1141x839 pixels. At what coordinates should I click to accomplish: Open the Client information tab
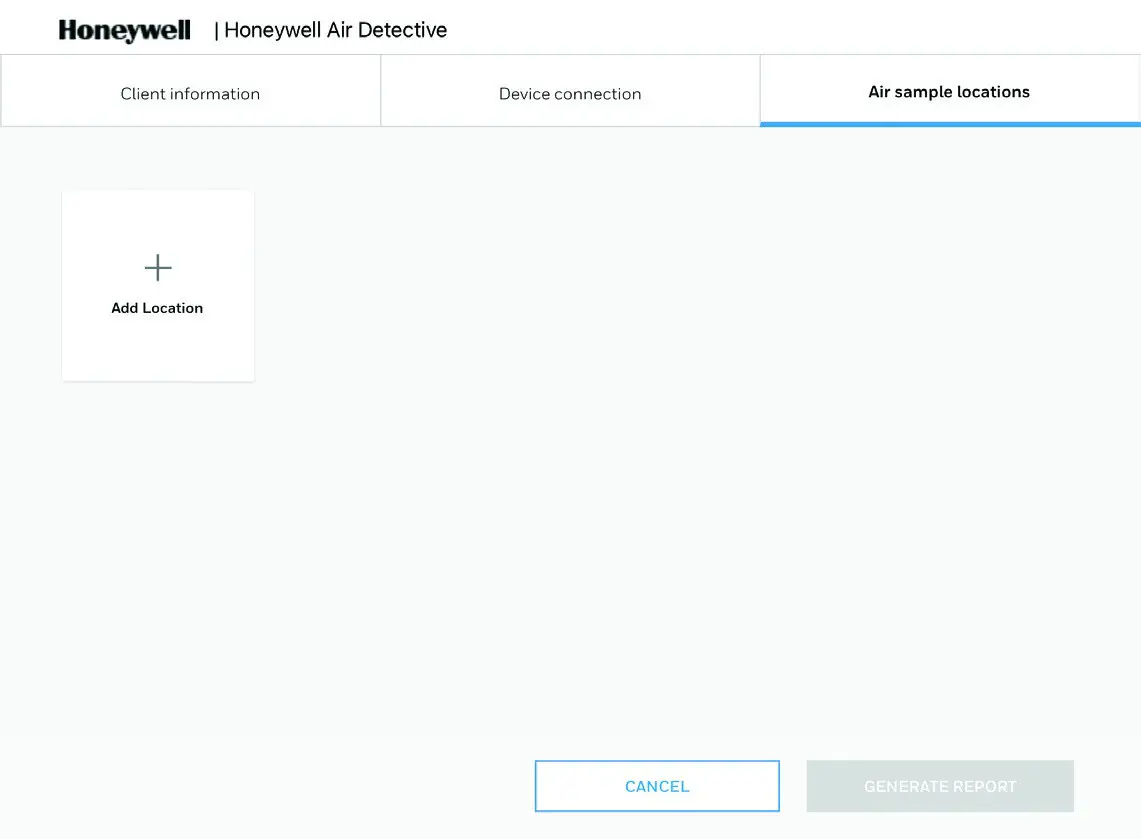pyautogui.click(x=191, y=91)
